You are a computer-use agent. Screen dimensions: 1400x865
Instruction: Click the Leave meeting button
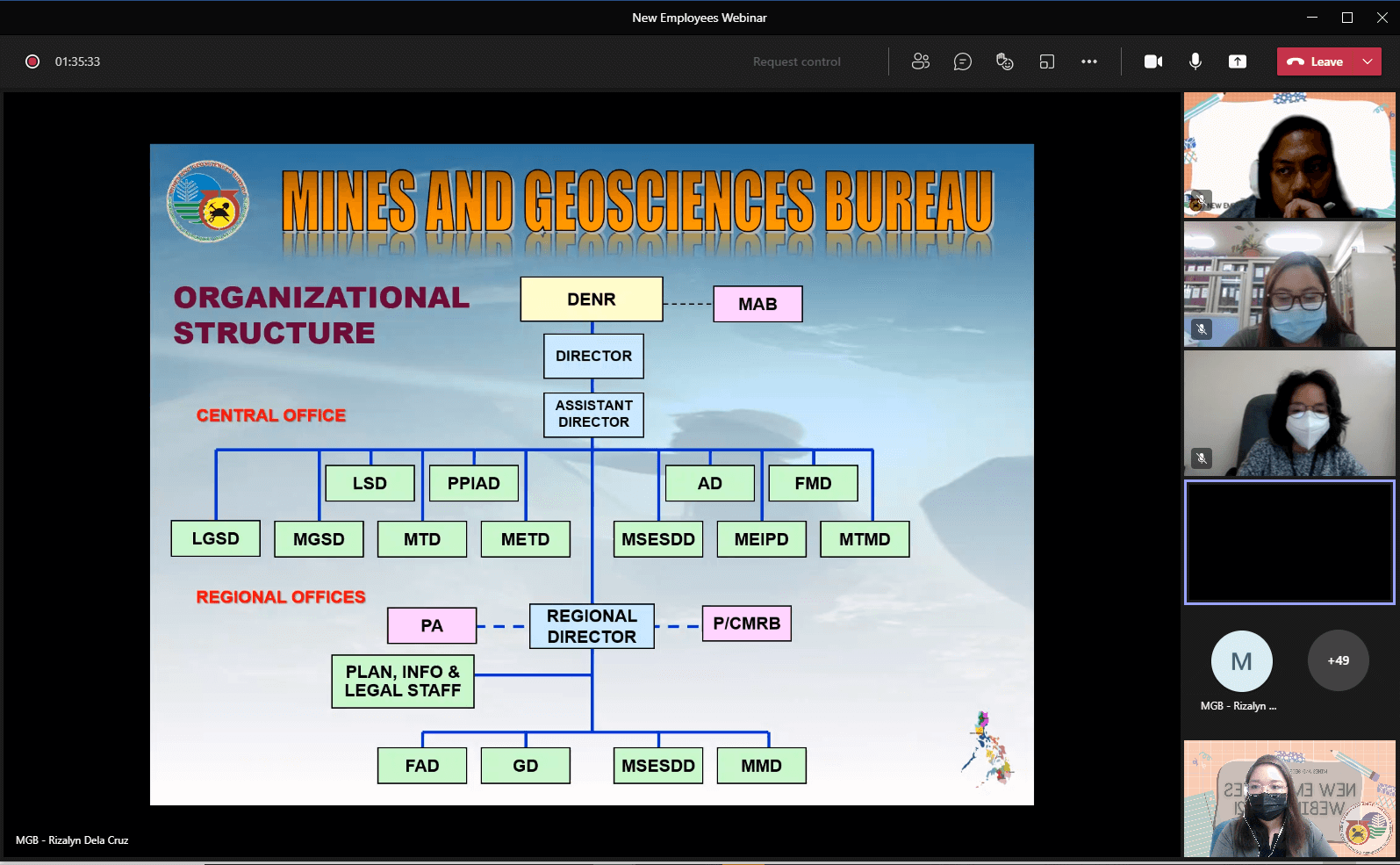click(1315, 61)
